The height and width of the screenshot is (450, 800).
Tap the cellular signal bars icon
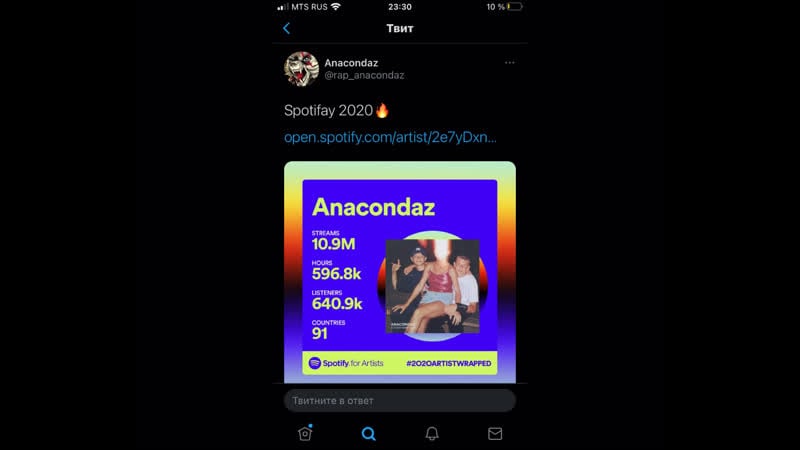[x=283, y=7]
